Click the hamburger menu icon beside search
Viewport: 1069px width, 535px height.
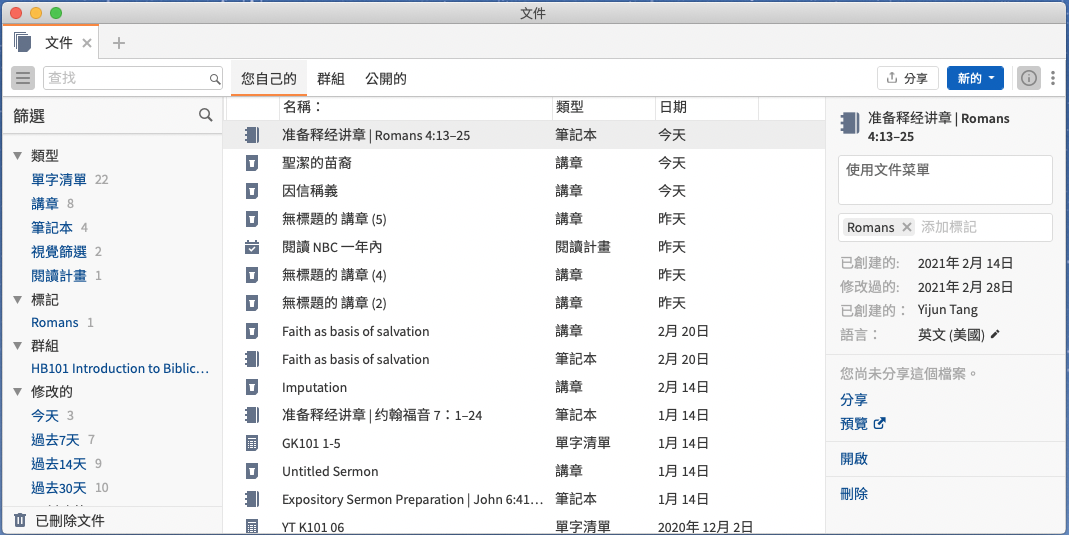pos(24,78)
